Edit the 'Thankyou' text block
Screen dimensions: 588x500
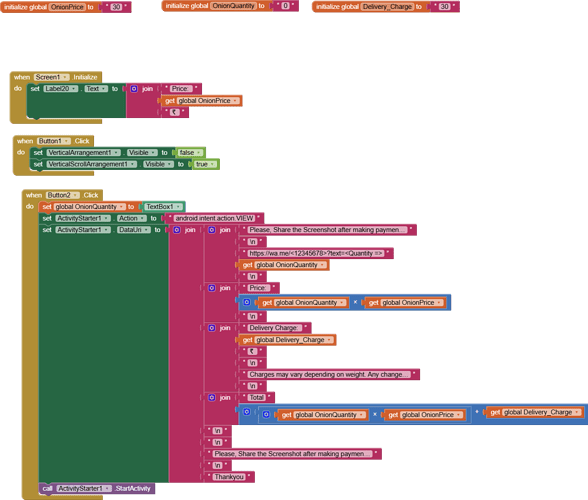229,477
